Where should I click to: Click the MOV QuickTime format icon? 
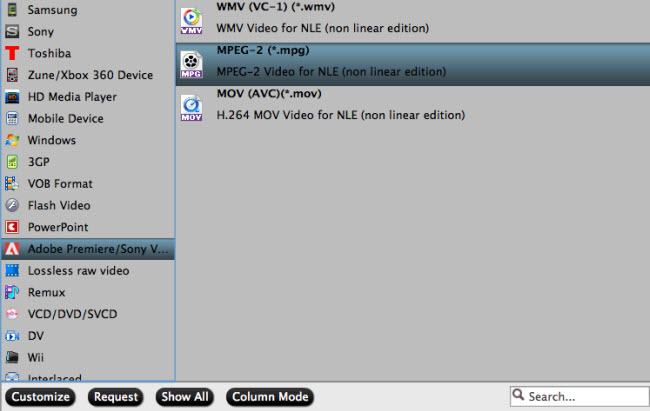click(x=191, y=107)
